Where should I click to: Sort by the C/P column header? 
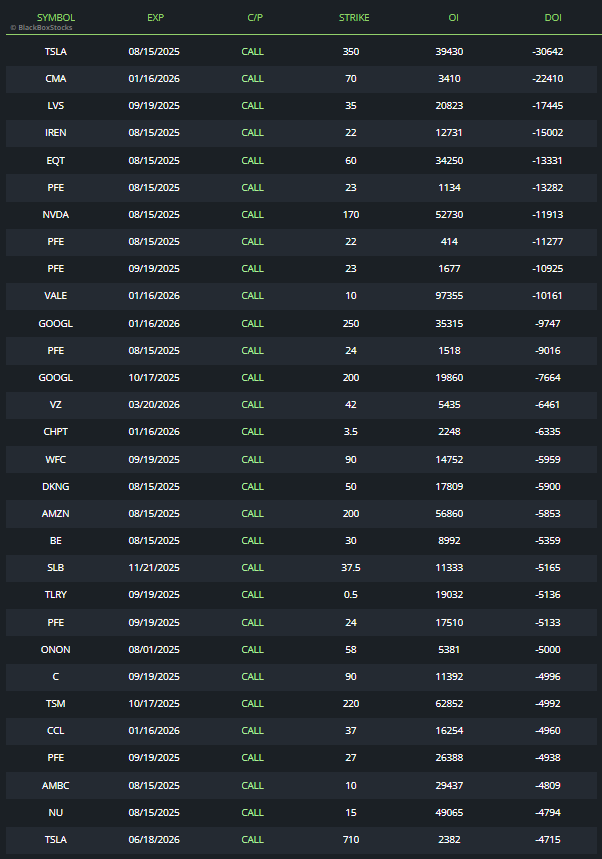(x=255, y=18)
